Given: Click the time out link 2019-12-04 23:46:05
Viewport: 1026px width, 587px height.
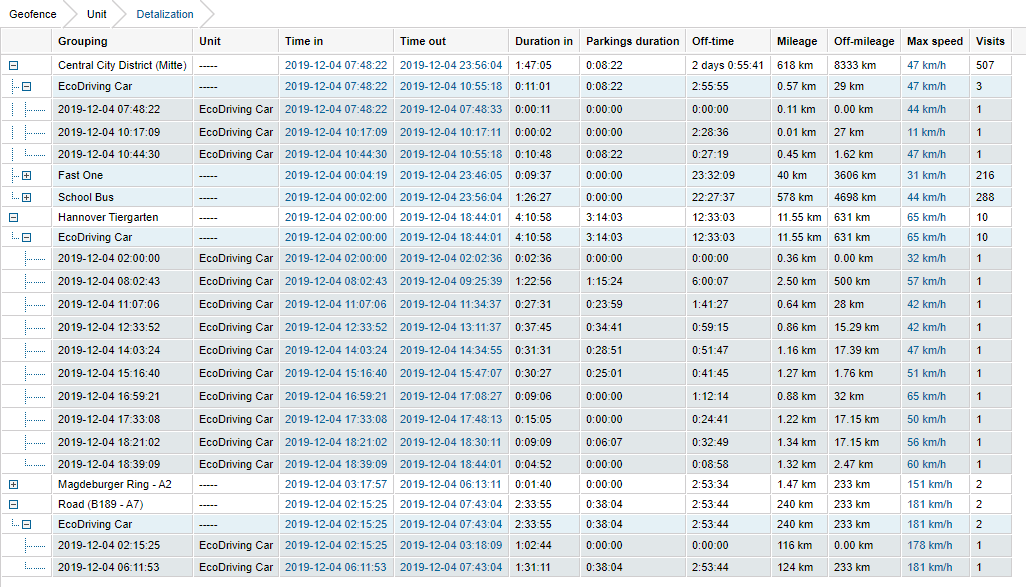Looking at the screenshot, I should coord(451,176).
